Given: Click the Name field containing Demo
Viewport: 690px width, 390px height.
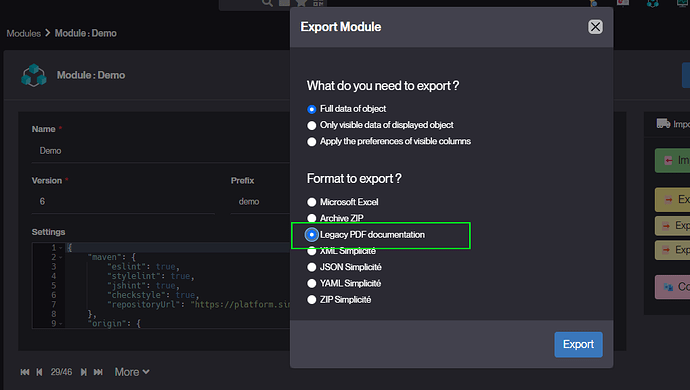Looking at the screenshot, I should (x=161, y=151).
